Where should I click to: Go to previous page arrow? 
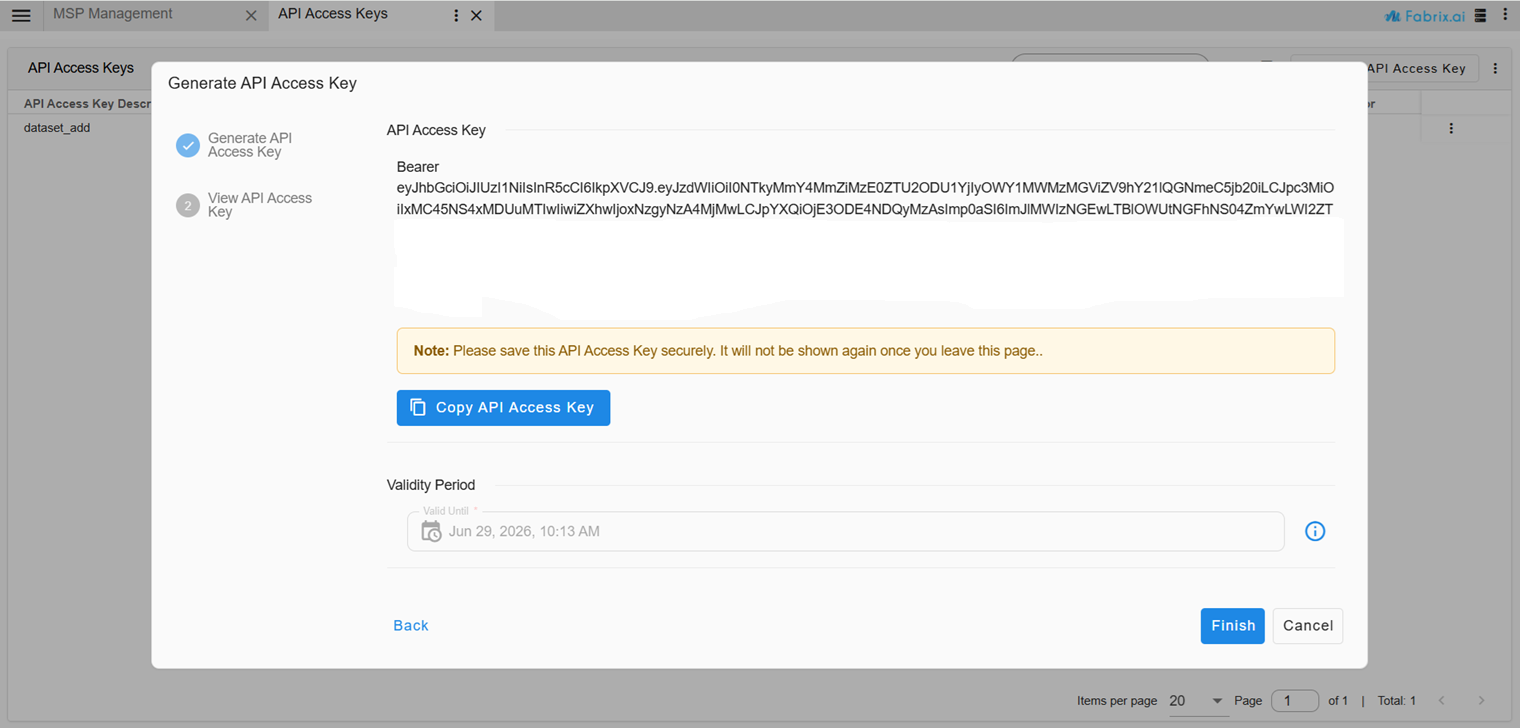[x=1442, y=701]
